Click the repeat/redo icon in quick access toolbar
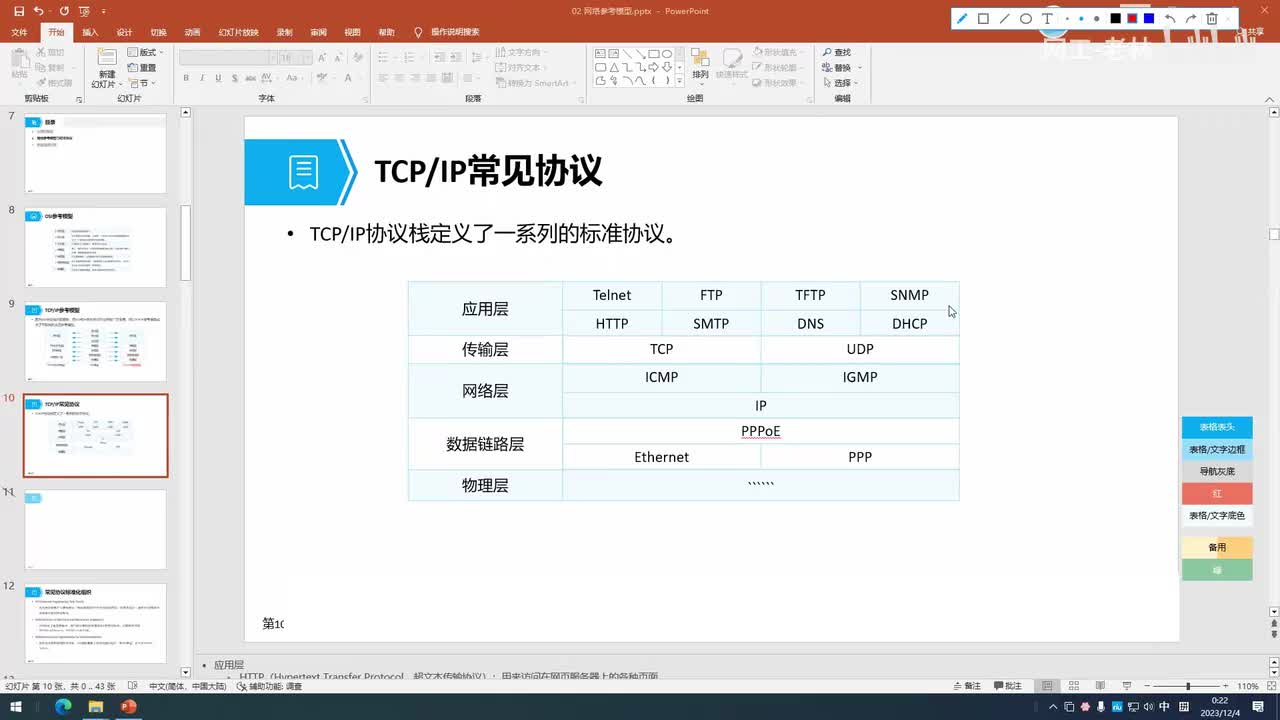This screenshot has height=720, width=1280. 65,11
